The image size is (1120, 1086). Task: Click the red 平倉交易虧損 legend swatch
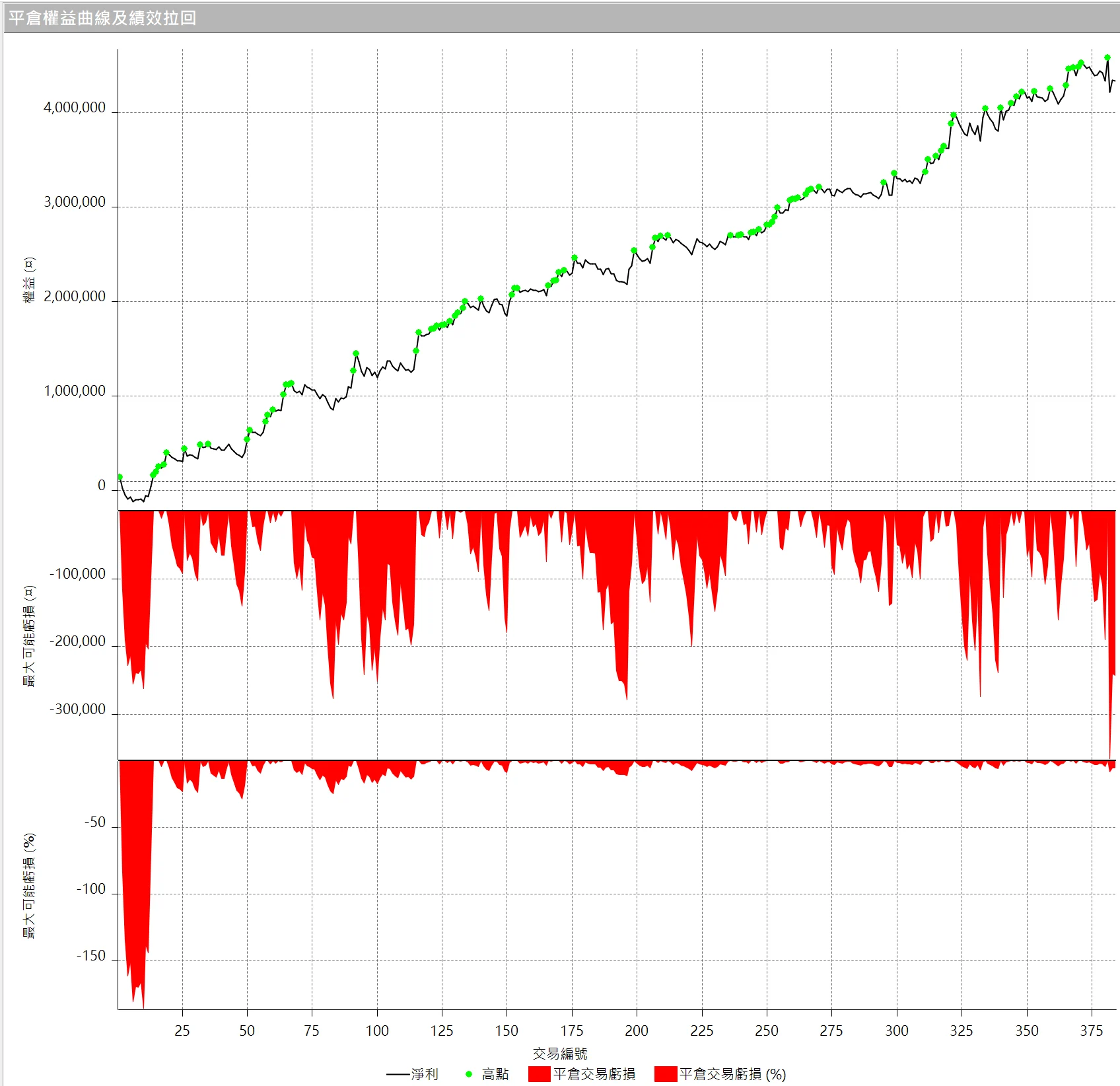[x=540, y=1074]
